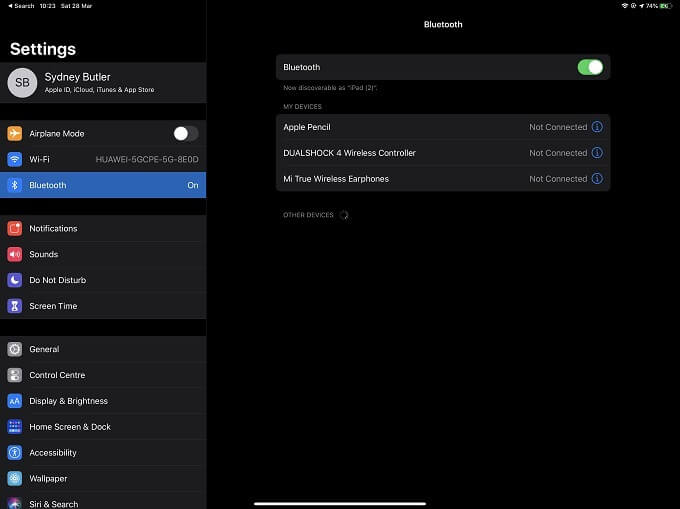Image resolution: width=680 pixels, height=509 pixels.
Task: Tap the Settings heading
Action: [43, 49]
